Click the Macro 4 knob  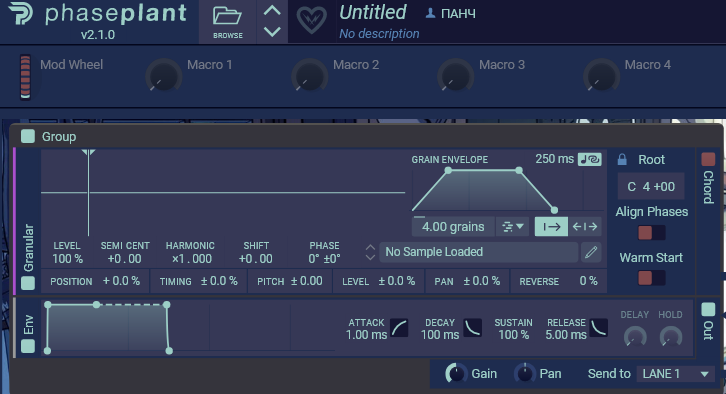(x=601, y=76)
